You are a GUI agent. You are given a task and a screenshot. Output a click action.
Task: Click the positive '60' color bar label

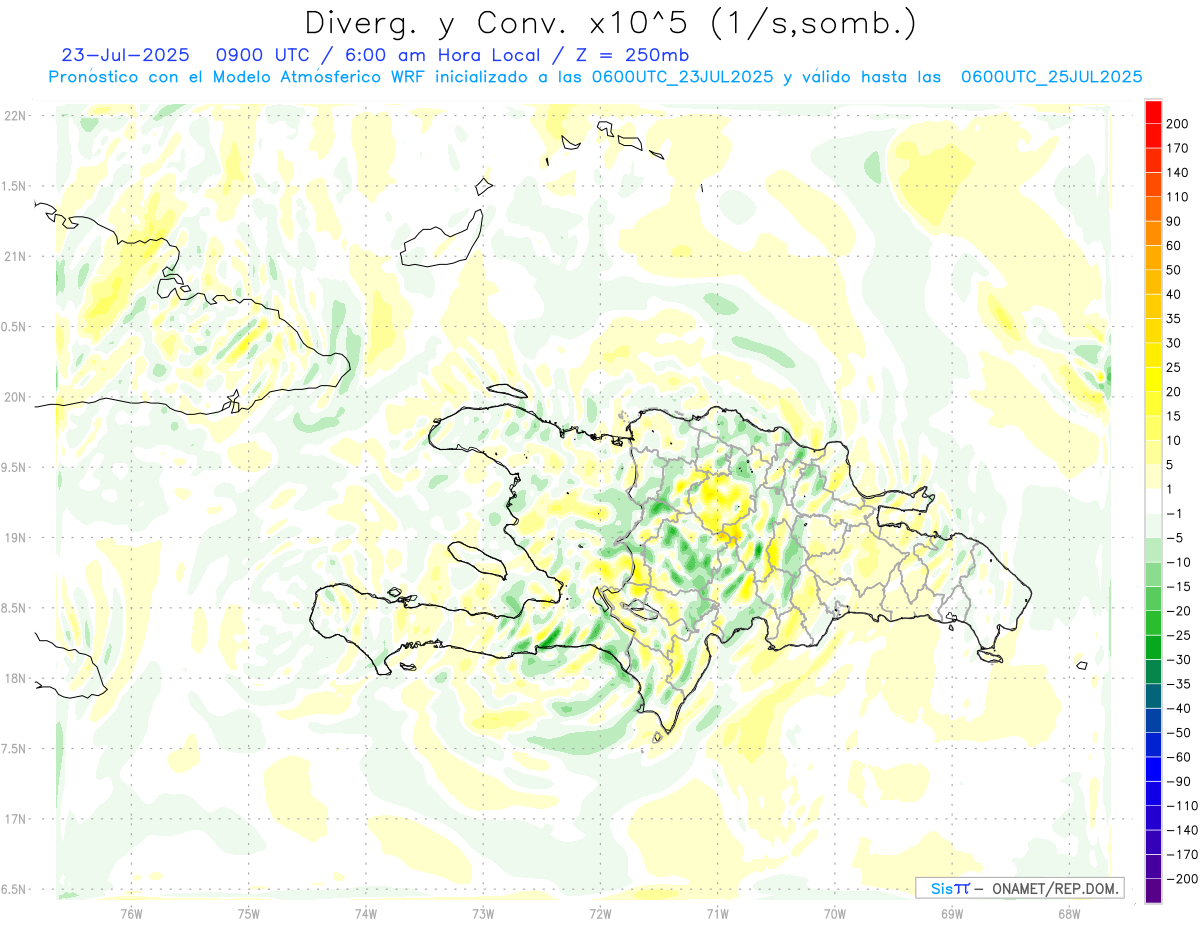1174,246
